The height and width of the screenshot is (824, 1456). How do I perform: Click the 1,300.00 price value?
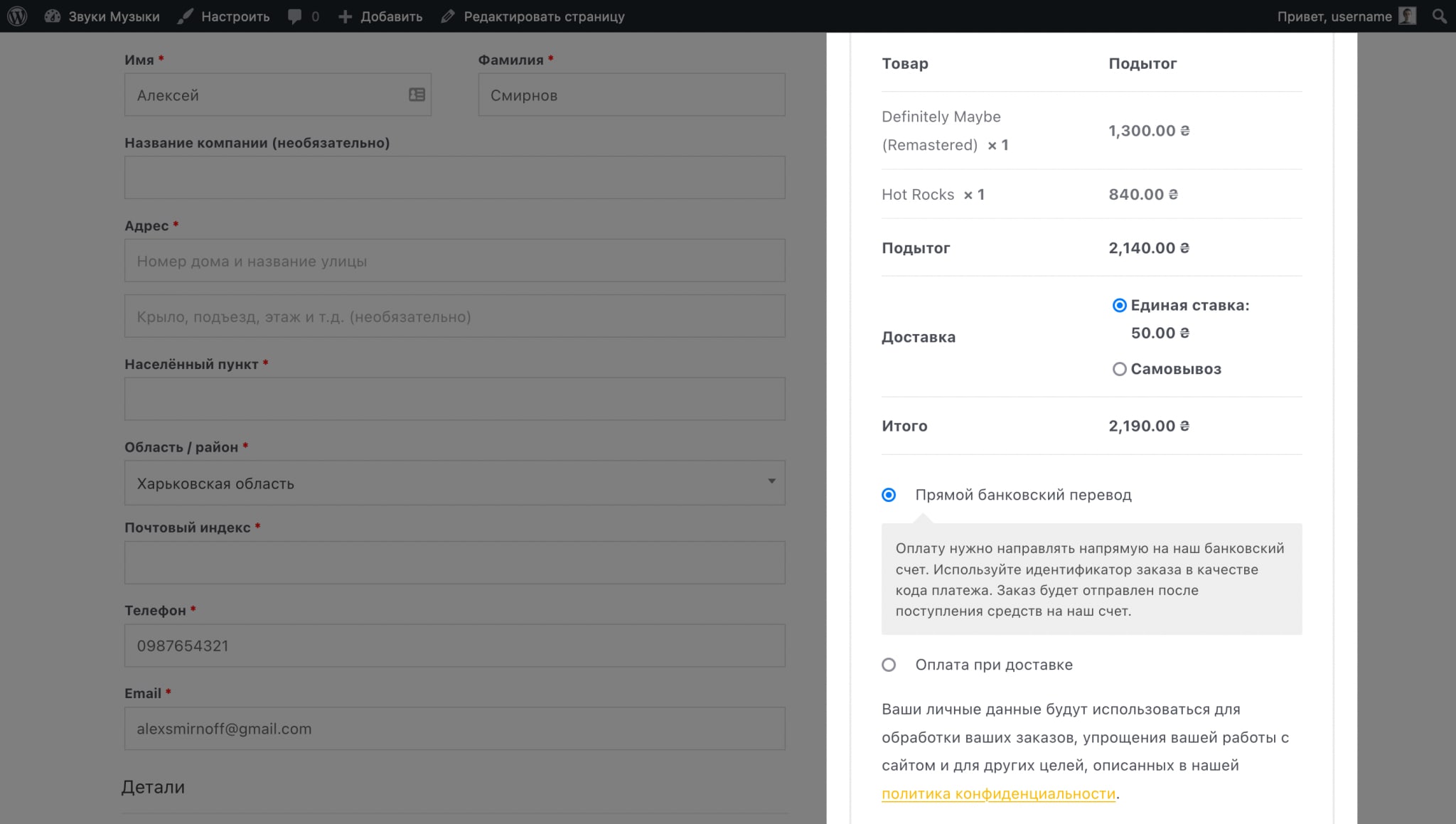point(1148,131)
